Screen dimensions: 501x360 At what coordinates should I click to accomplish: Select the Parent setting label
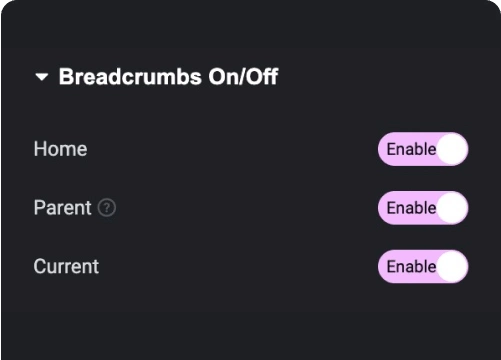tap(62, 208)
